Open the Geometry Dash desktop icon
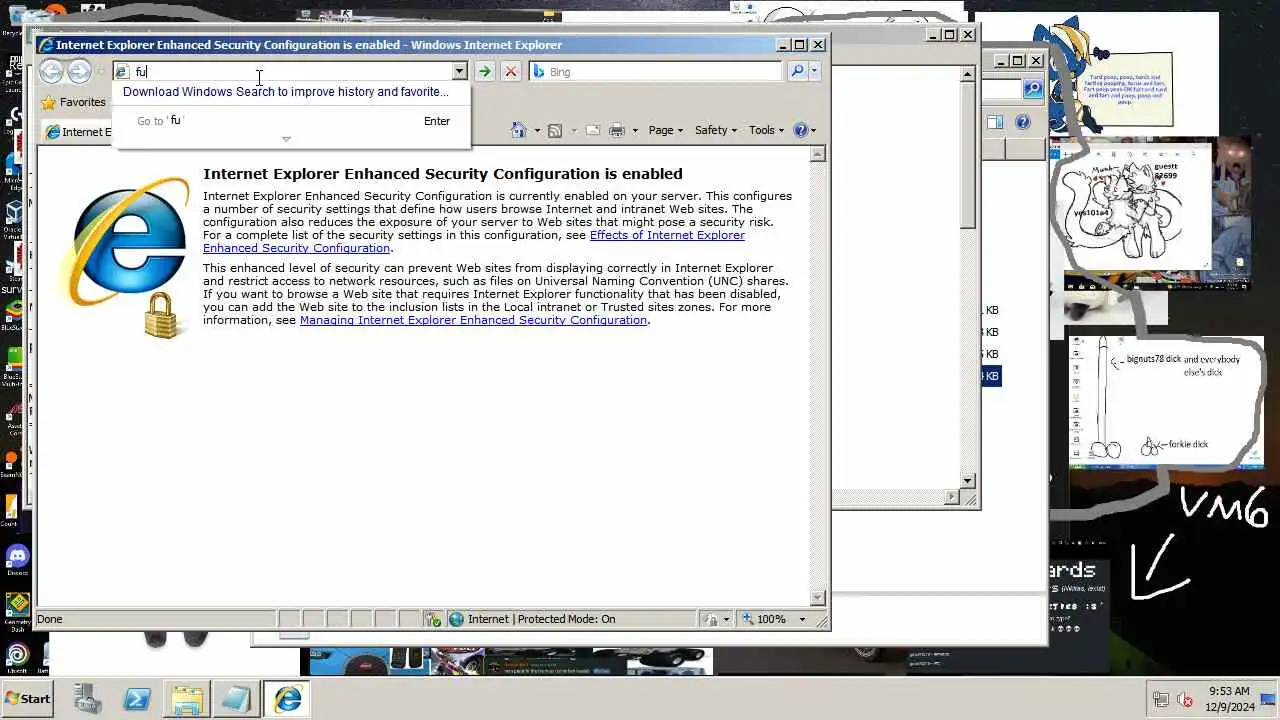Viewport: 1280px width, 720px height. pos(17,610)
